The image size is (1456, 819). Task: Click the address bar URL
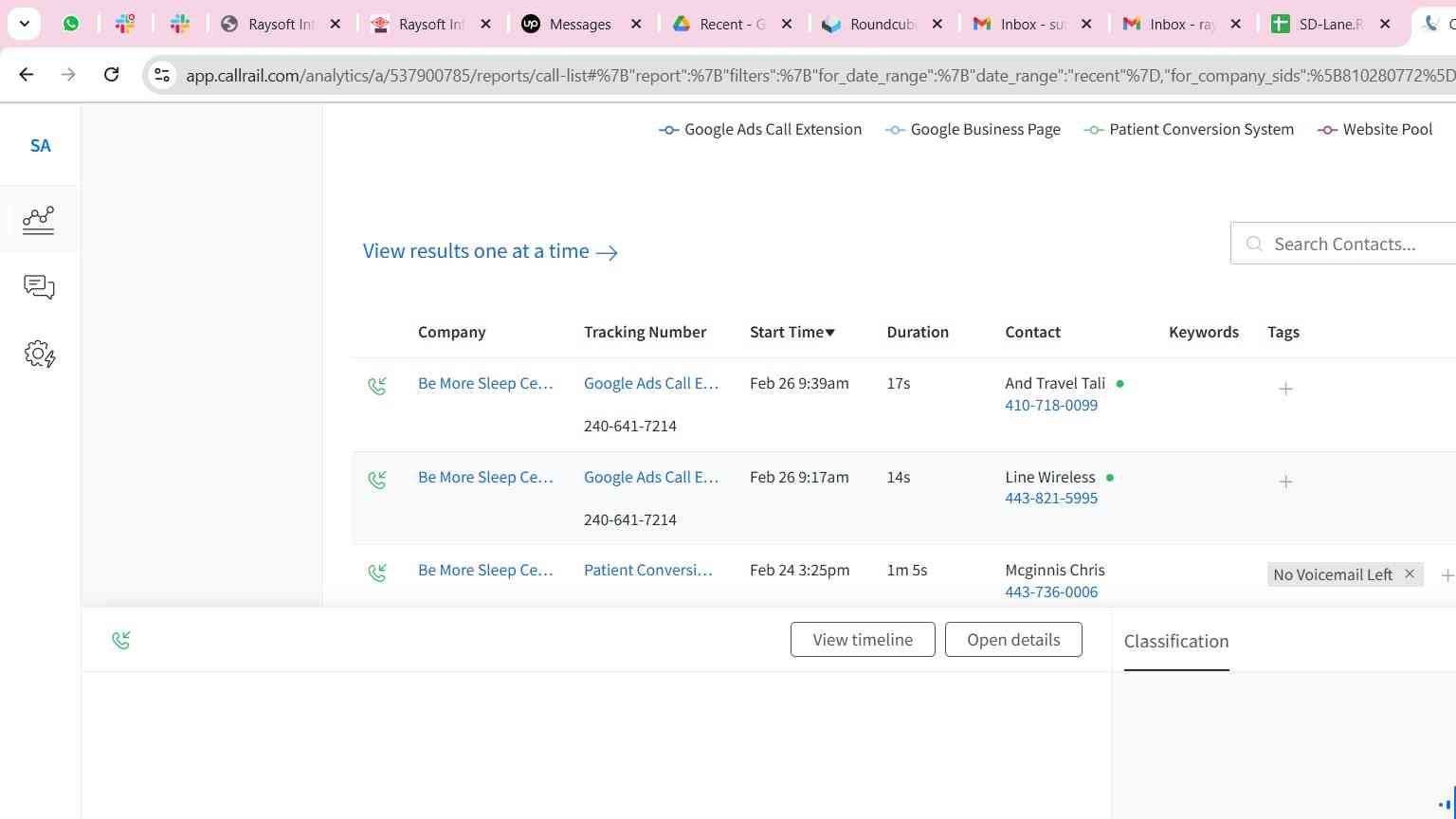click(x=819, y=75)
